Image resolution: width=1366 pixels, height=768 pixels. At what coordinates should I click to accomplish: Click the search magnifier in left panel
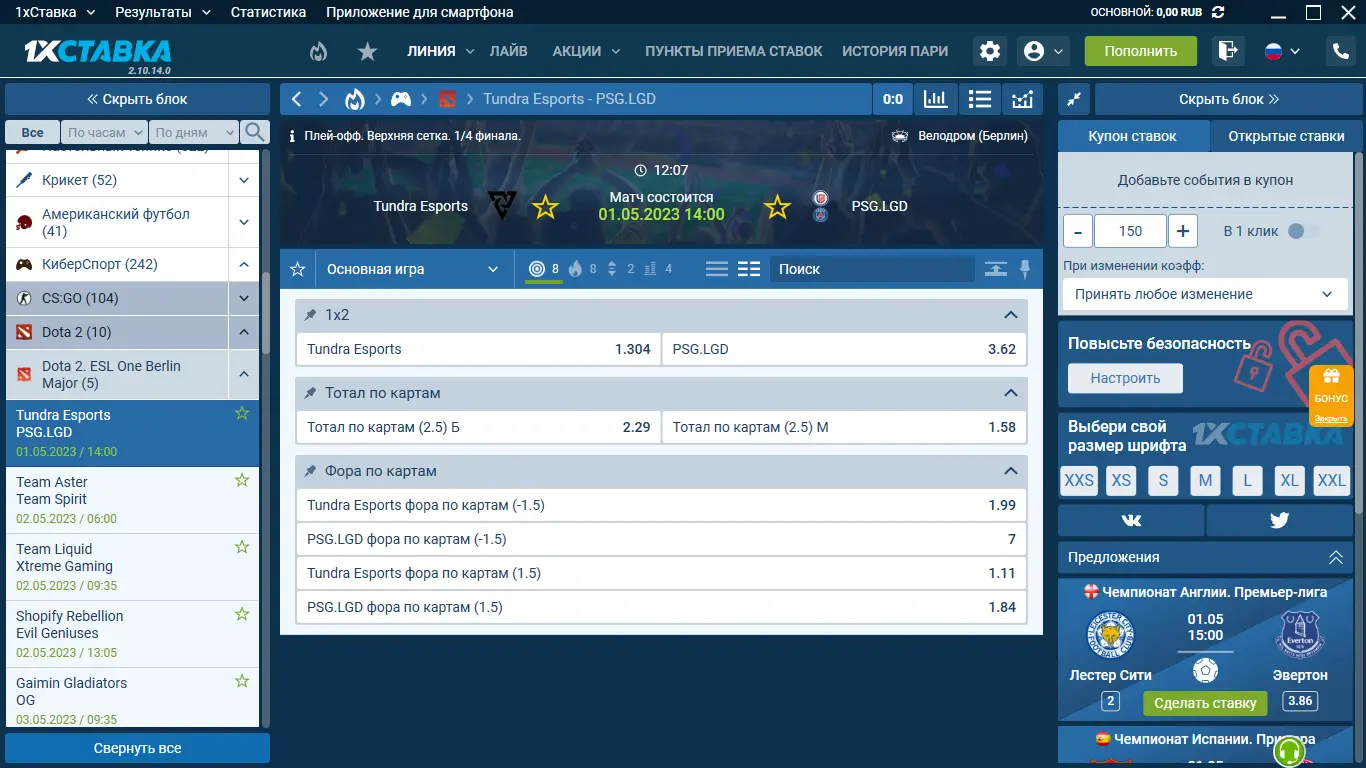(255, 132)
